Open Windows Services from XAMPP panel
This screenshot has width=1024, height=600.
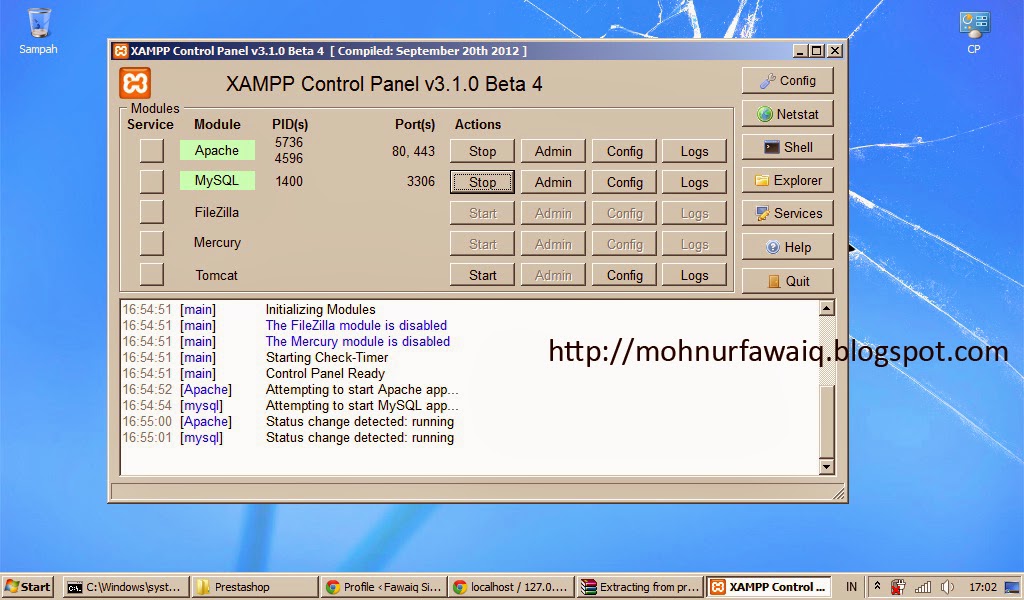(x=788, y=213)
